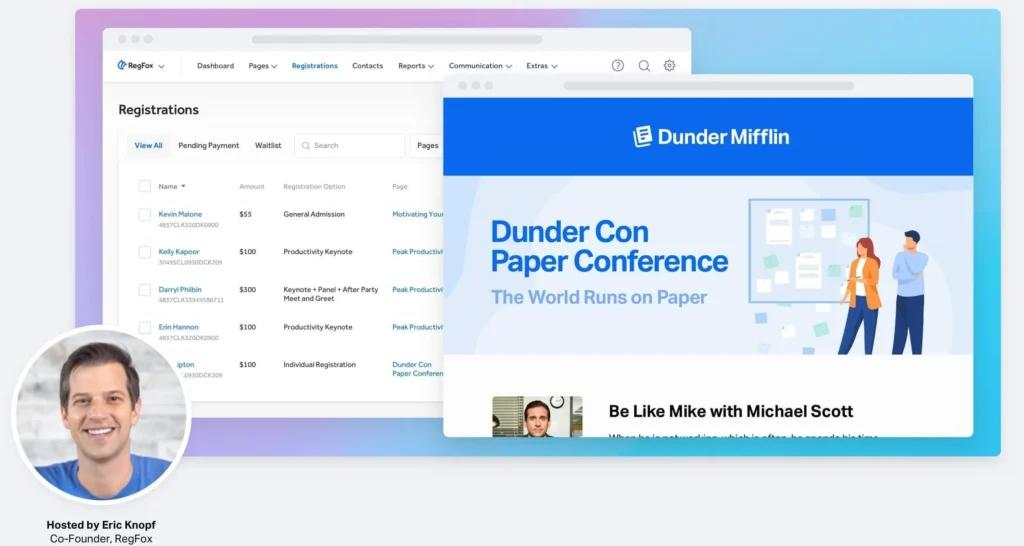Click inside the Search input field
This screenshot has height=546, width=1024.
(x=350, y=146)
